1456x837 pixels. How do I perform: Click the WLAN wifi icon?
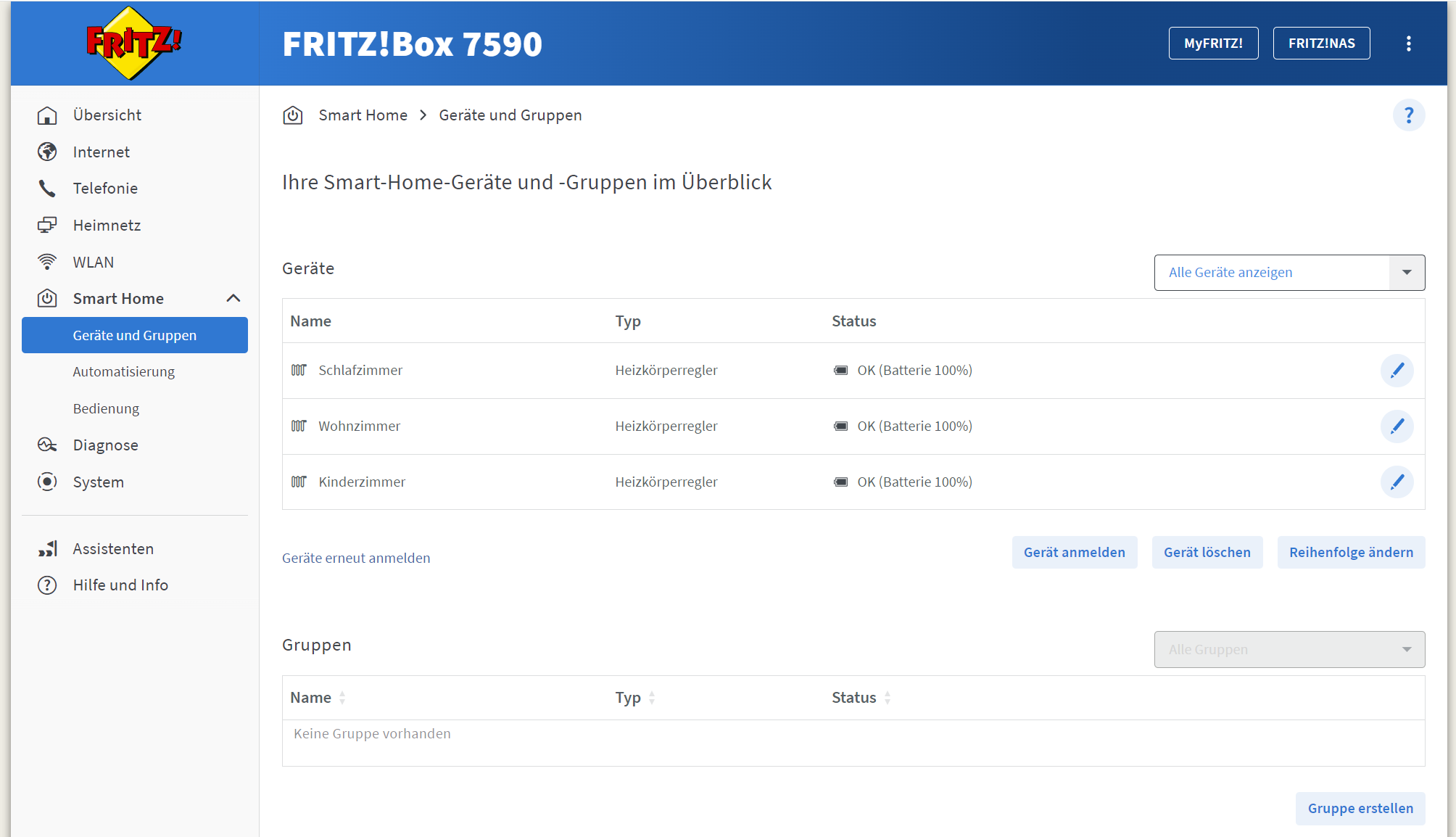[x=47, y=262]
